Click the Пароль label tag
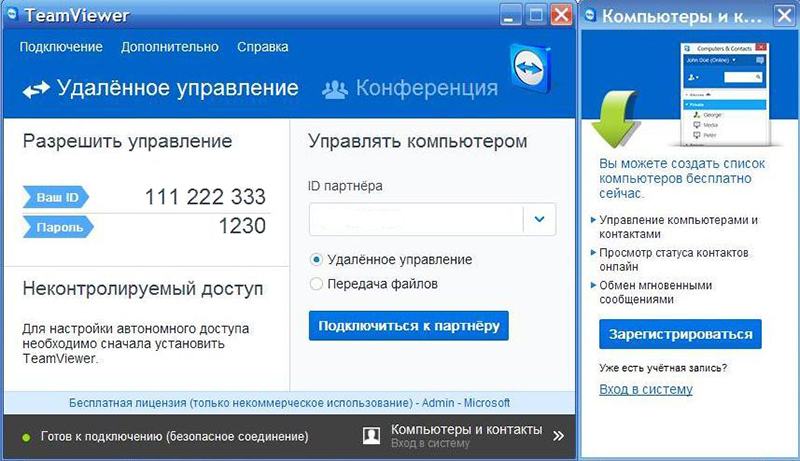This screenshot has width=800, height=461. coord(58,227)
